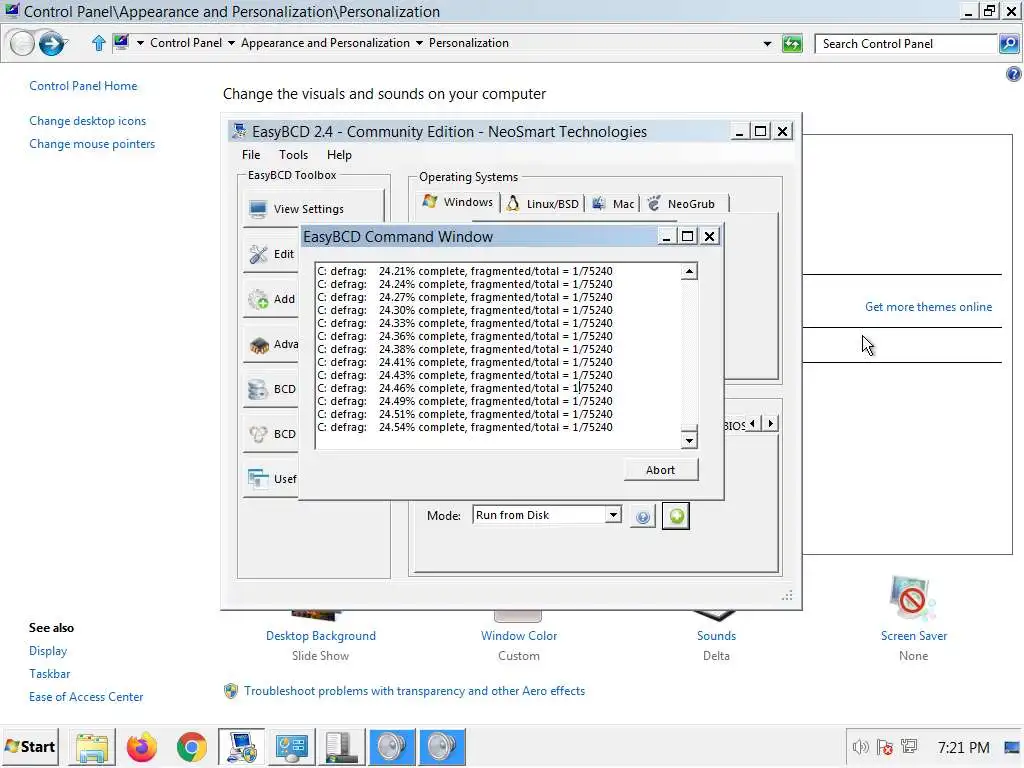Open the Taskbar link under See also

[49, 674]
